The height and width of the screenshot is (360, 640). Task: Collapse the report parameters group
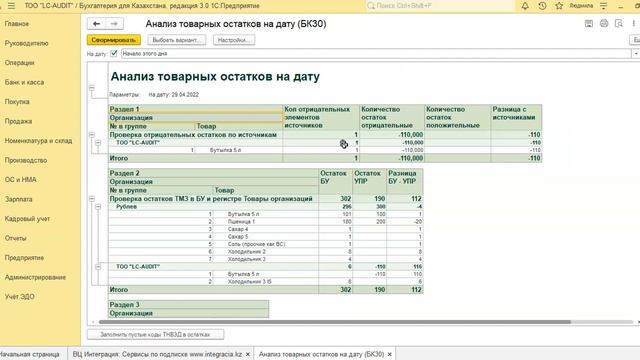[92, 88]
